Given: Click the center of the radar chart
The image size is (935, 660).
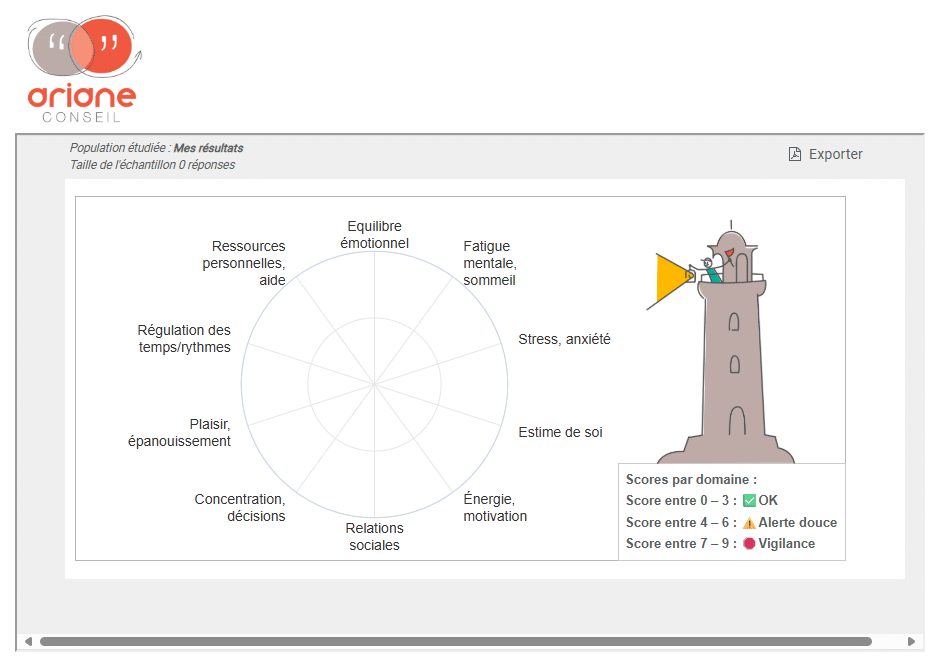Looking at the screenshot, I should click(x=374, y=384).
